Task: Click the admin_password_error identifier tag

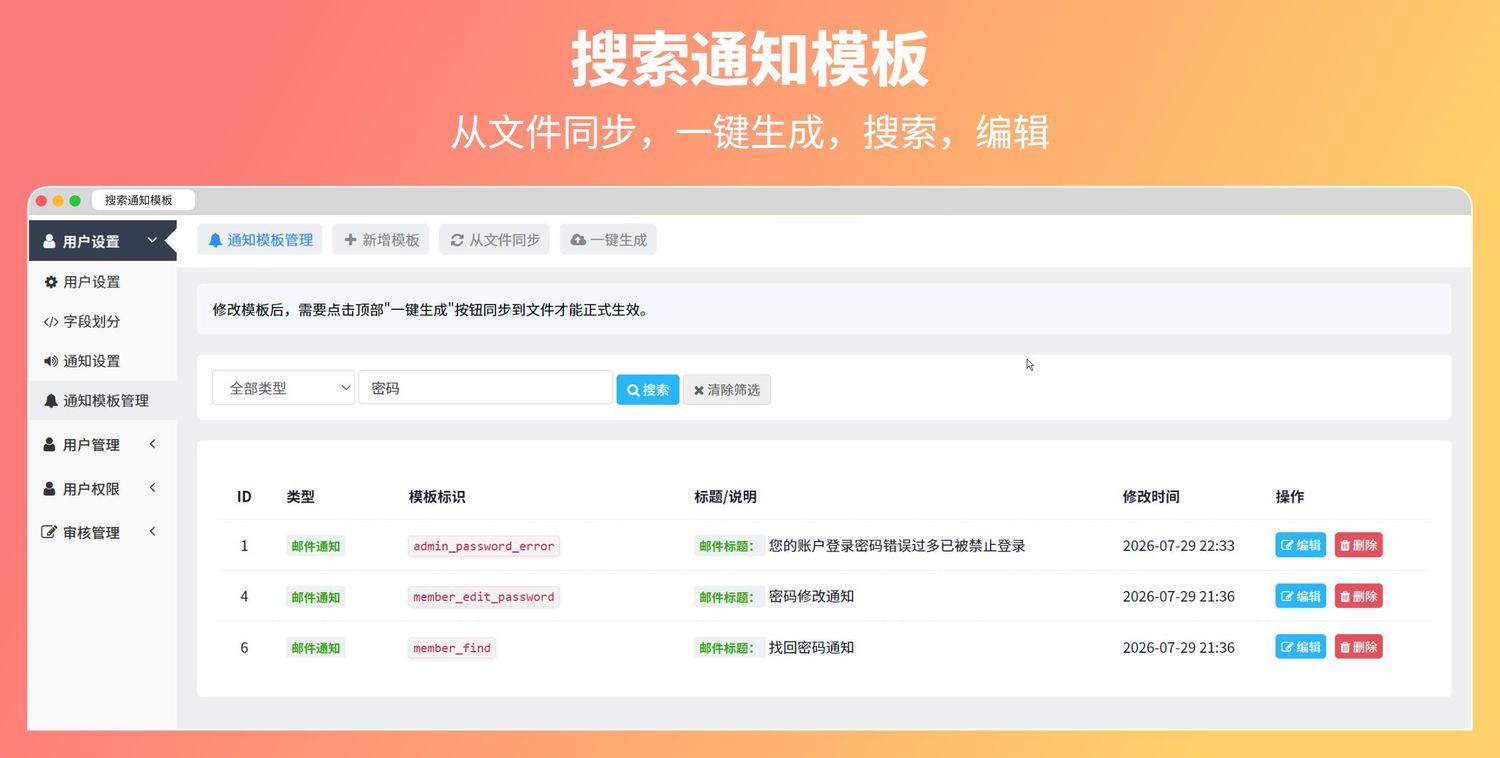Action: (x=484, y=546)
